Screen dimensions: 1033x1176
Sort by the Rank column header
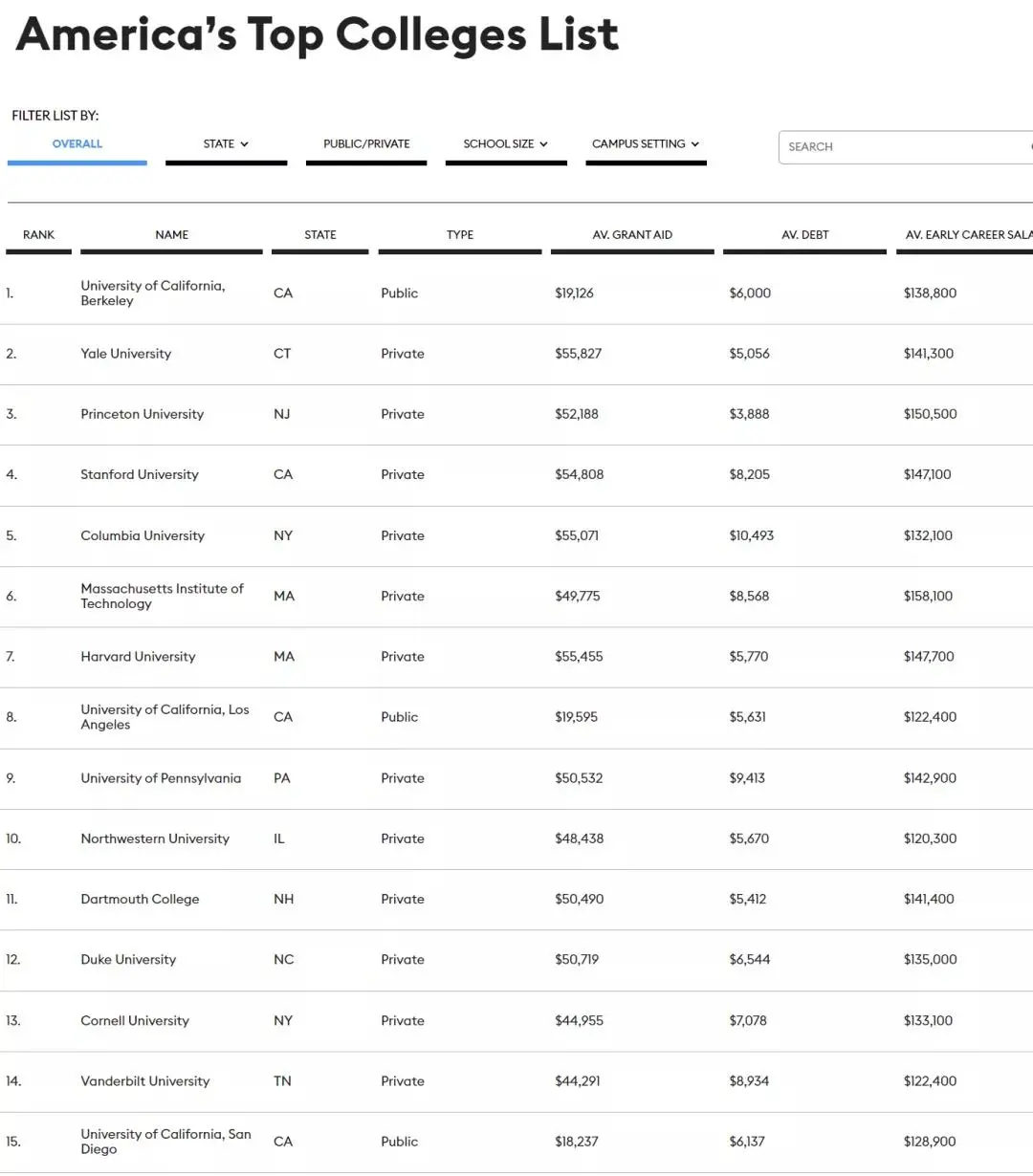(x=39, y=235)
